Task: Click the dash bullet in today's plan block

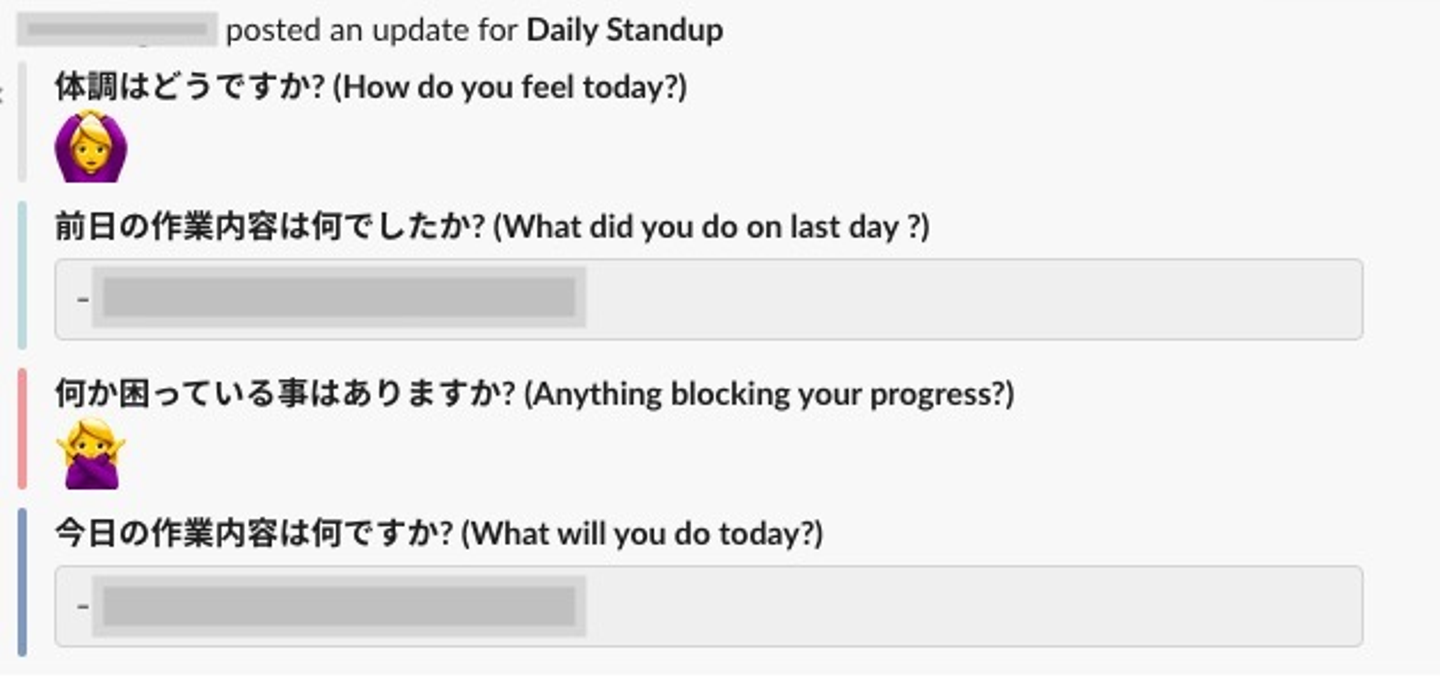Action: [82, 605]
